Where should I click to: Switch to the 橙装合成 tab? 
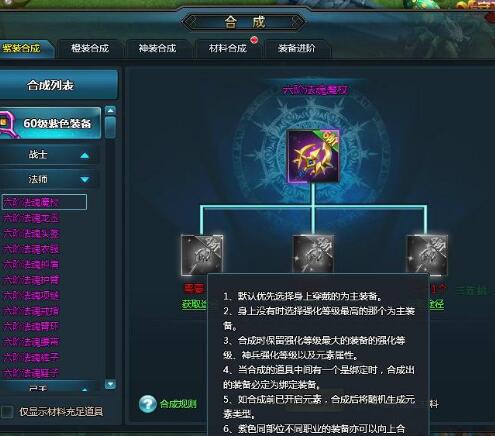(90, 49)
